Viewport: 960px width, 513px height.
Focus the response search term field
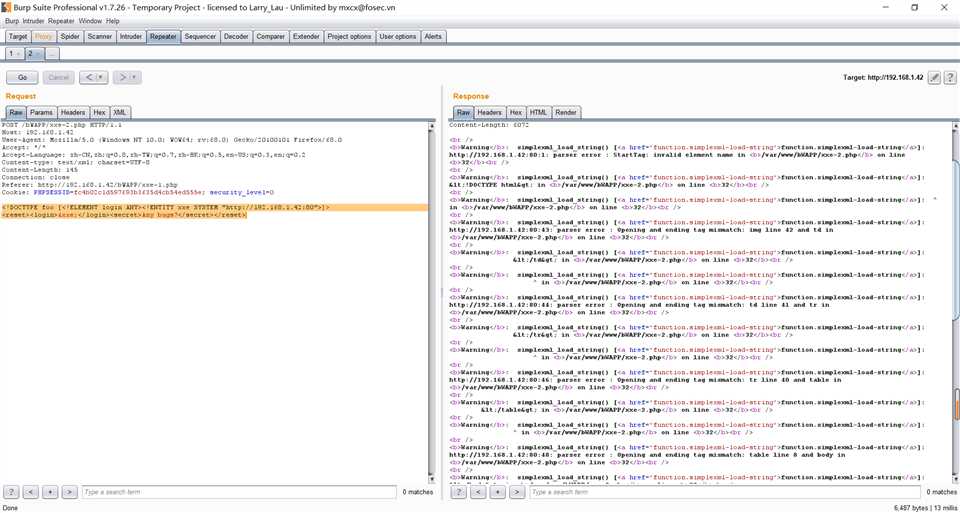pyautogui.click(x=724, y=492)
